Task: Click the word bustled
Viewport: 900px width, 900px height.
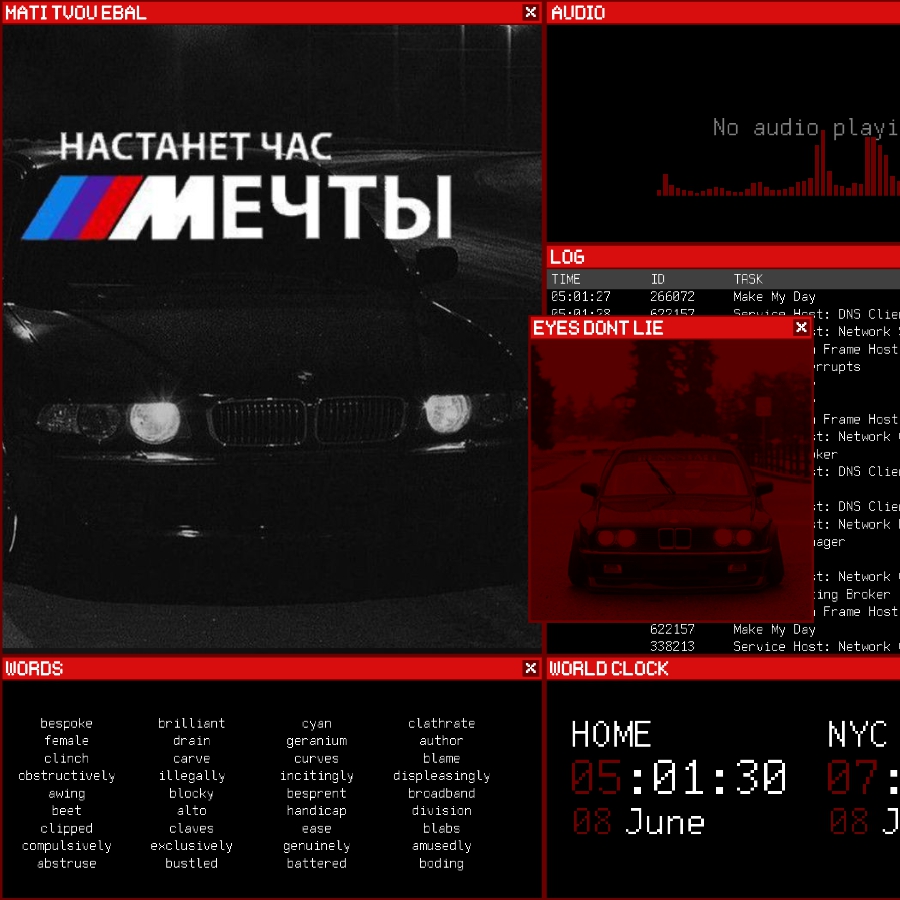Action: pos(192,863)
